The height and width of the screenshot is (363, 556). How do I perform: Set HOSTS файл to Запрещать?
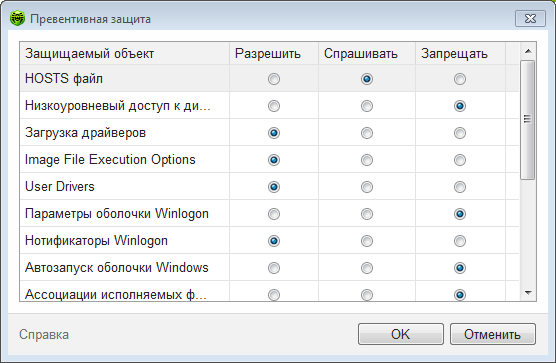pyautogui.click(x=460, y=79)
